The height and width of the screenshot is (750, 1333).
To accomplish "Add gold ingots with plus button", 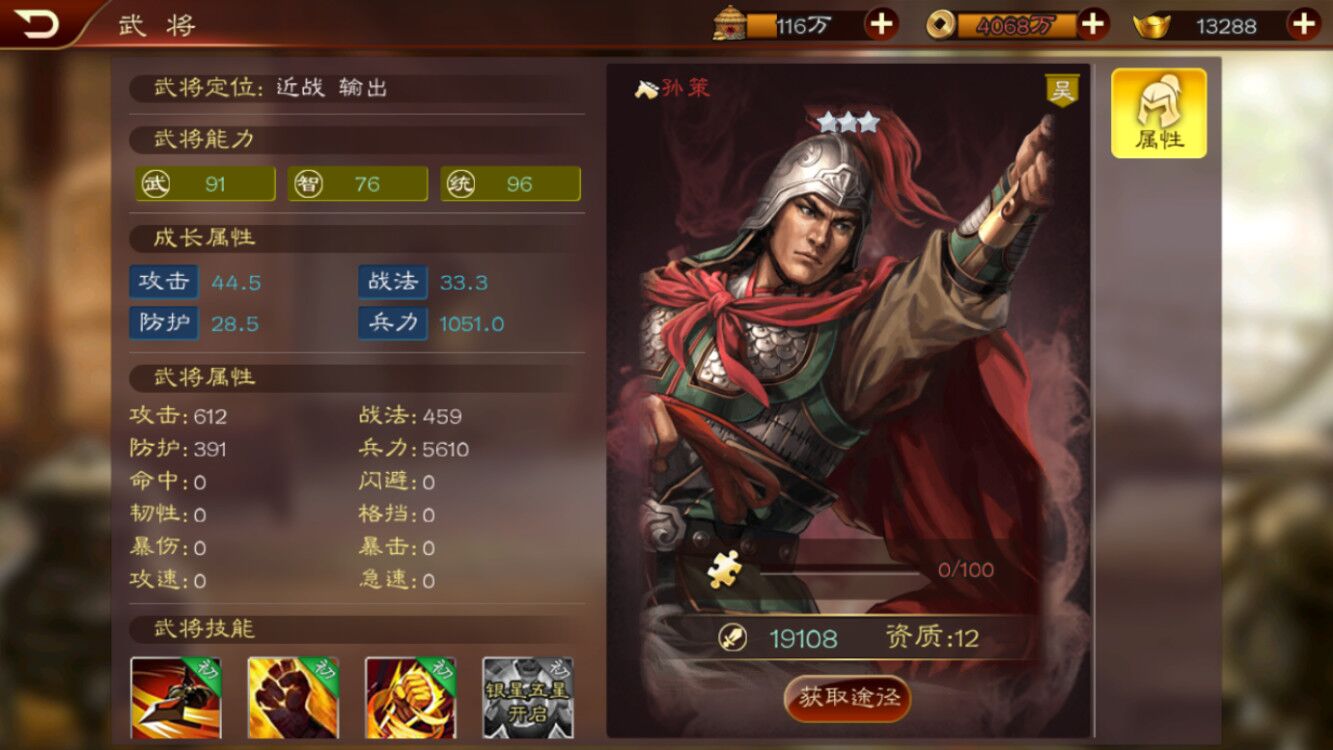I will pos(1303,23).
